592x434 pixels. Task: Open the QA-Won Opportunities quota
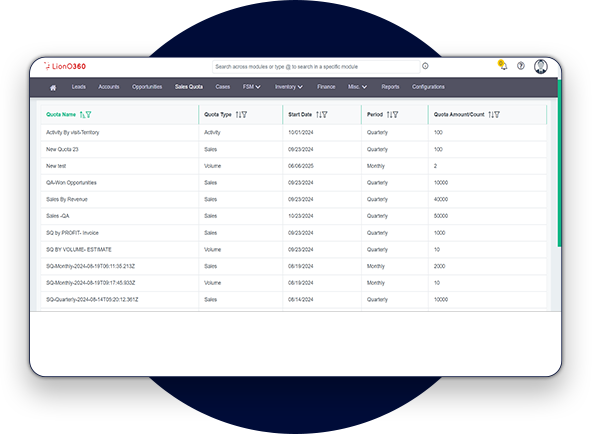(x=71, y=183)
